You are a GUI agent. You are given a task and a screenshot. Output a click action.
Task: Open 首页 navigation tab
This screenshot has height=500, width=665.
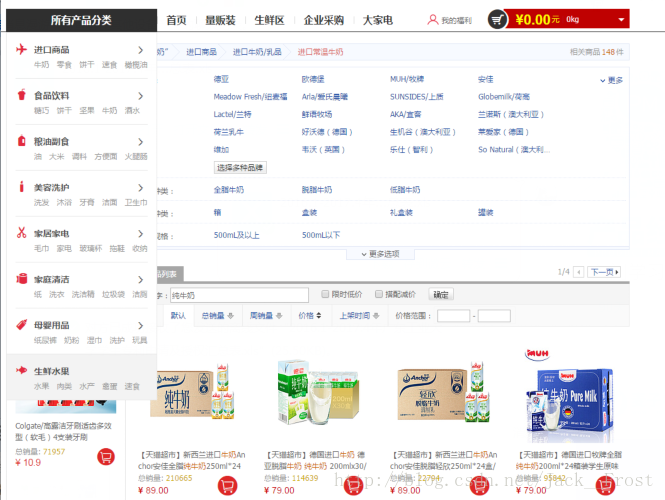click(176, 20)
